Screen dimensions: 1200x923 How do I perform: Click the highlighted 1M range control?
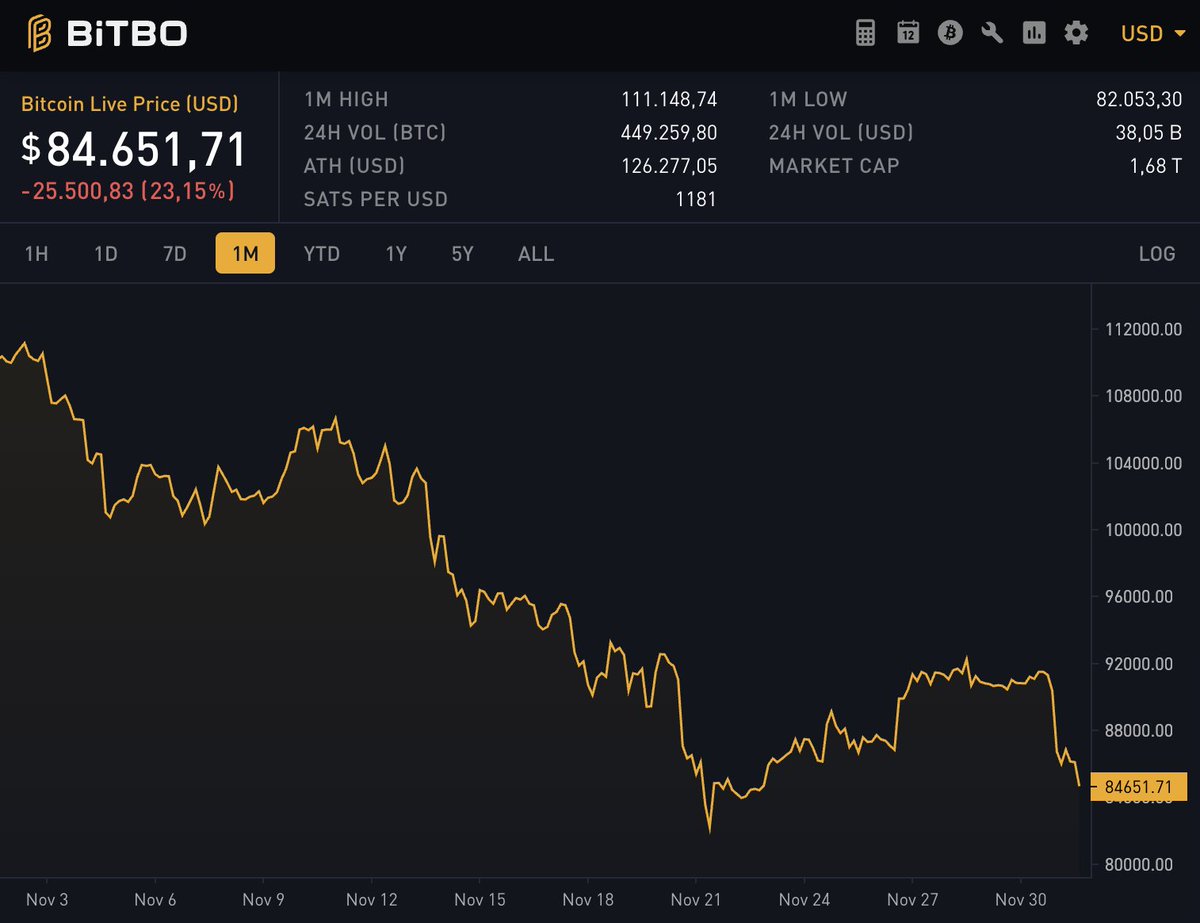(245, 254)
